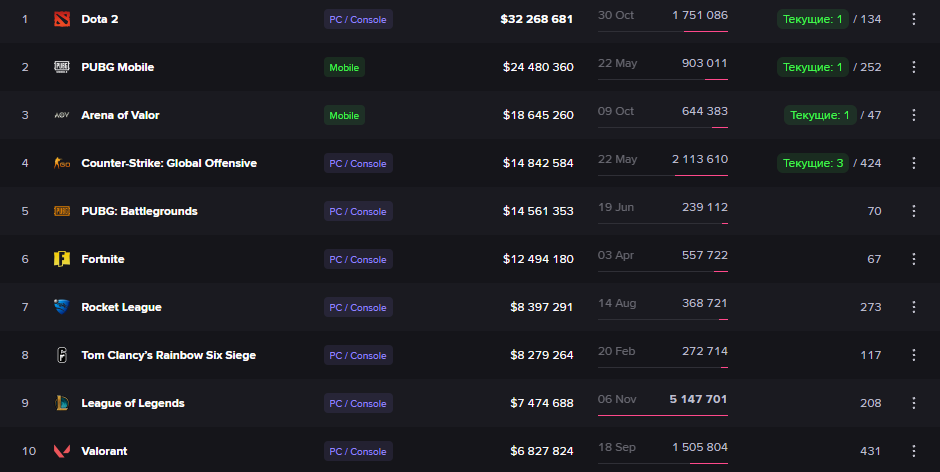Click PC / Console tag for Counter-Strike row
940x472 pixels.
point(358,163)
